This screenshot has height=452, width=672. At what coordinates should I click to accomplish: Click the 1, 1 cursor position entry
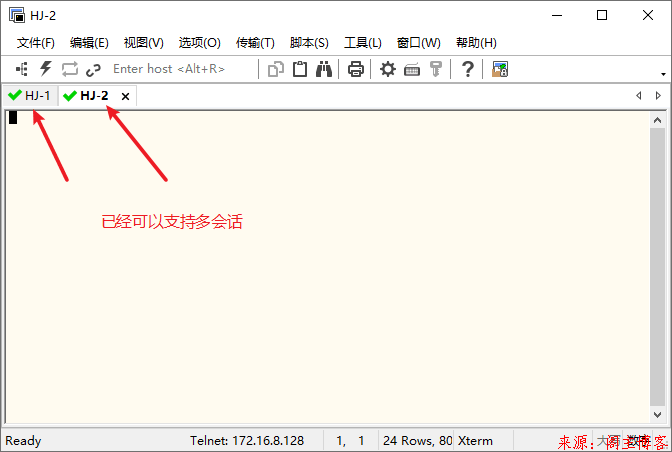pos(350,441)
